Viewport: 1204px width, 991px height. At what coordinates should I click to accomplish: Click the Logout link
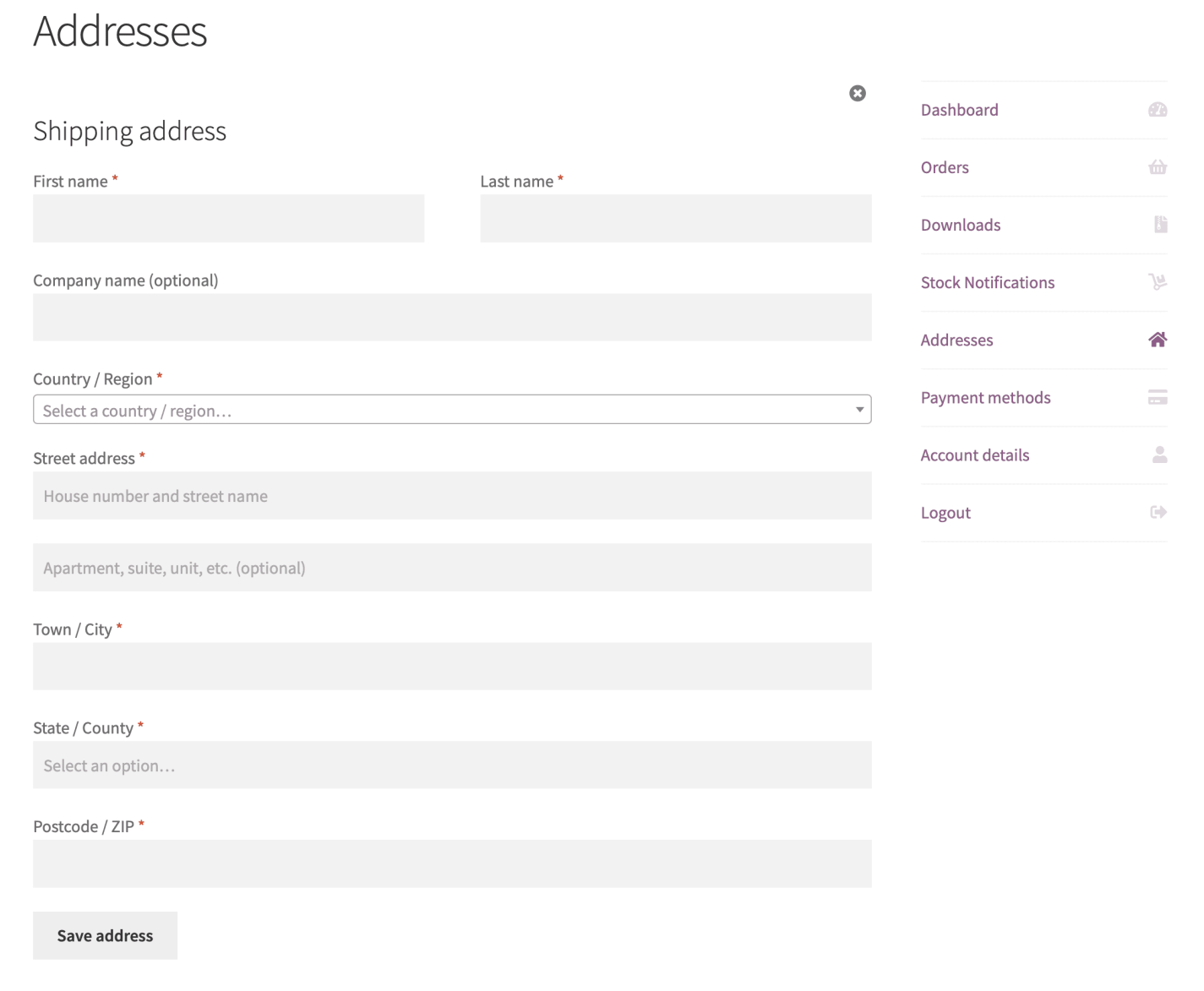(945, 512)
